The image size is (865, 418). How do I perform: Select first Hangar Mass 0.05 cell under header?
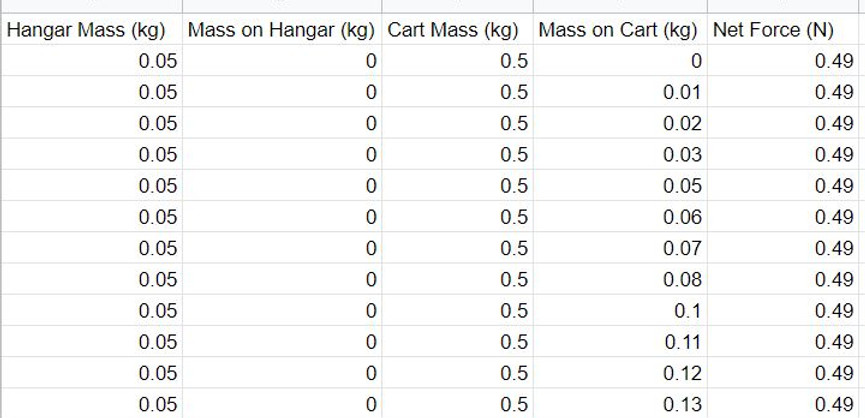92,61
